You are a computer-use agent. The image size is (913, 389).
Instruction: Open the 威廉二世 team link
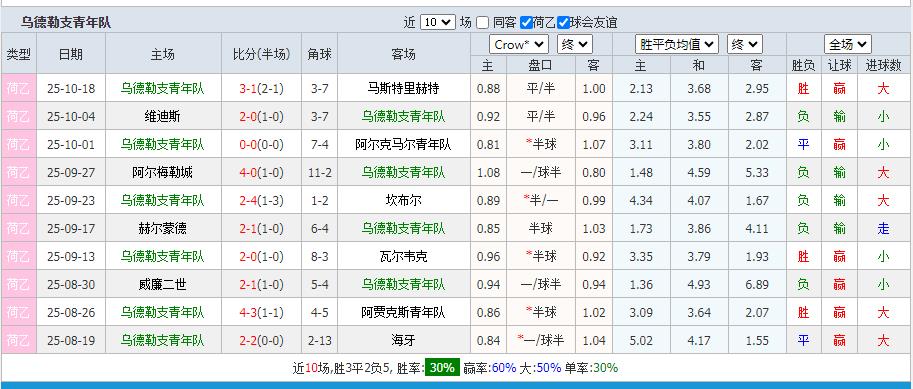click(162, 284)
